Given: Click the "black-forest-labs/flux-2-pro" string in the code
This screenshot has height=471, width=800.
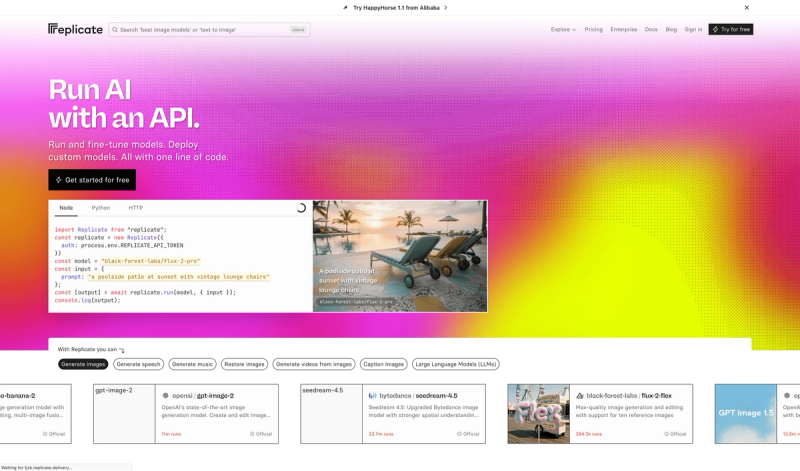Looking at the screenshot, I should point(151,261).
